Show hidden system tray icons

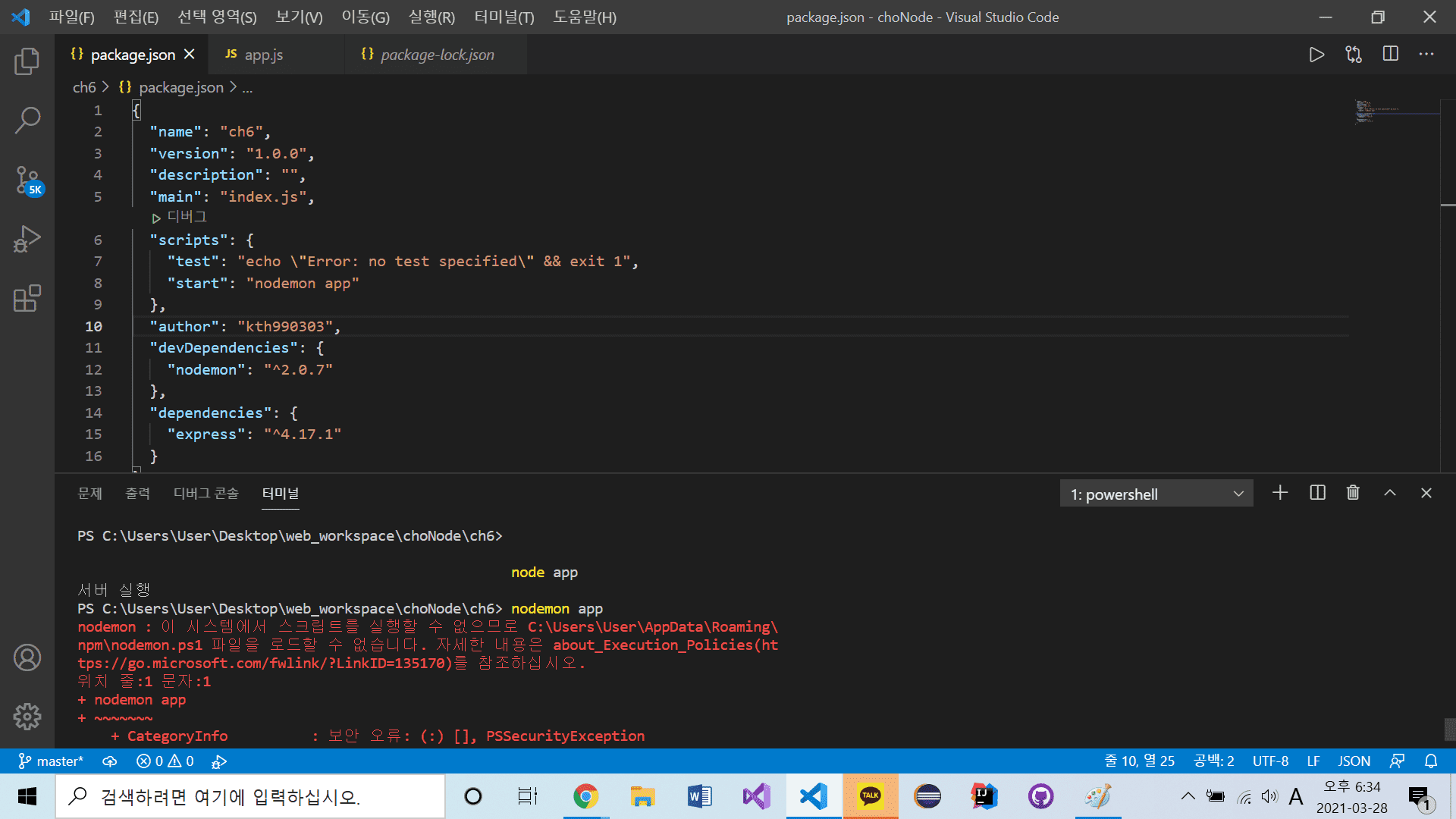[x=1188, y=796]
